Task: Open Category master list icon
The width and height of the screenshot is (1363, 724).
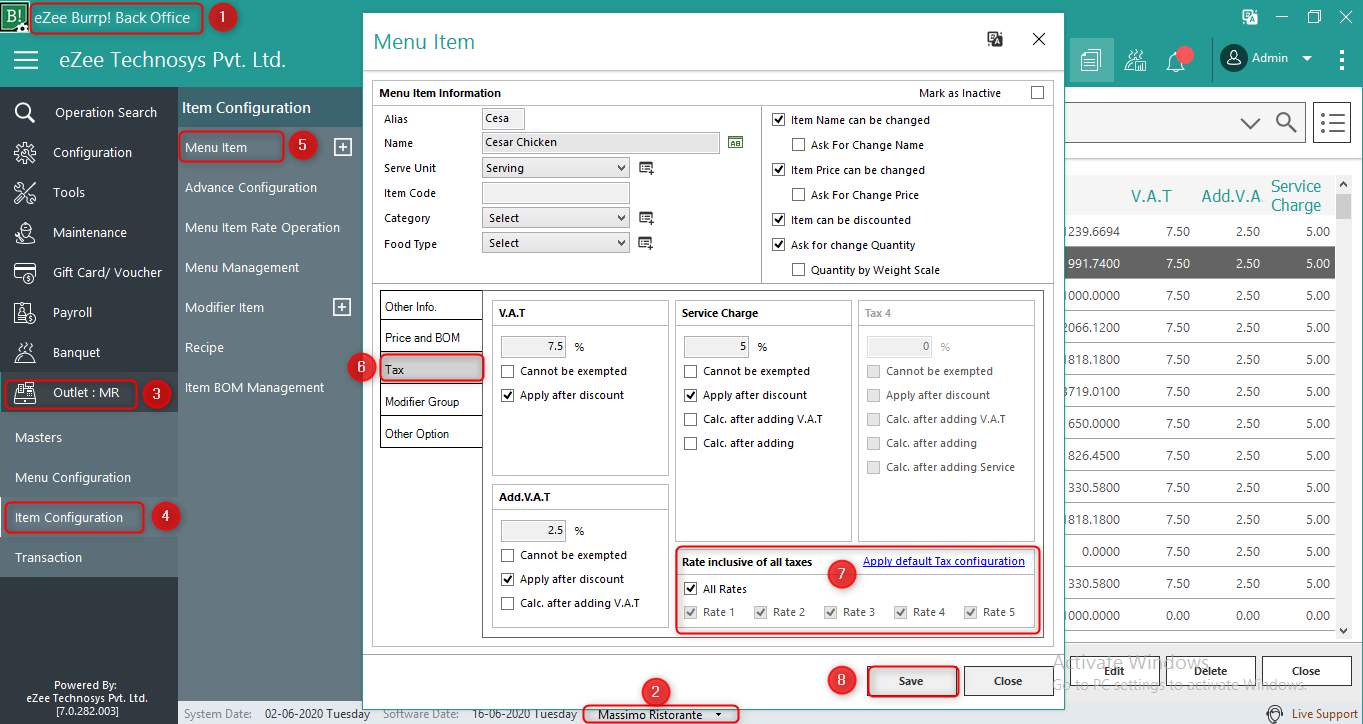Action: pos(646,218)
